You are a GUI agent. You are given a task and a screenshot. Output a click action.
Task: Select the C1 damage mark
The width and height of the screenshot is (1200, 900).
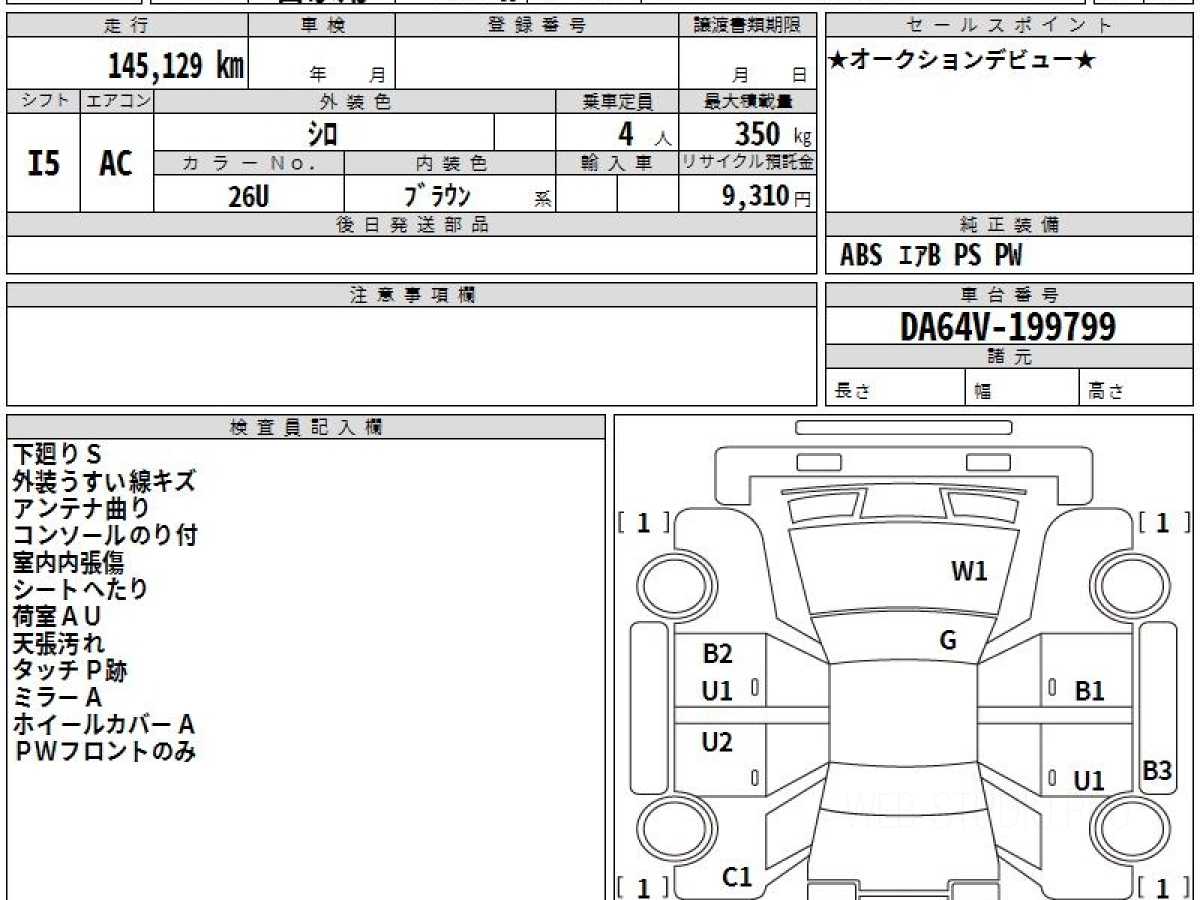click(737, 878)
